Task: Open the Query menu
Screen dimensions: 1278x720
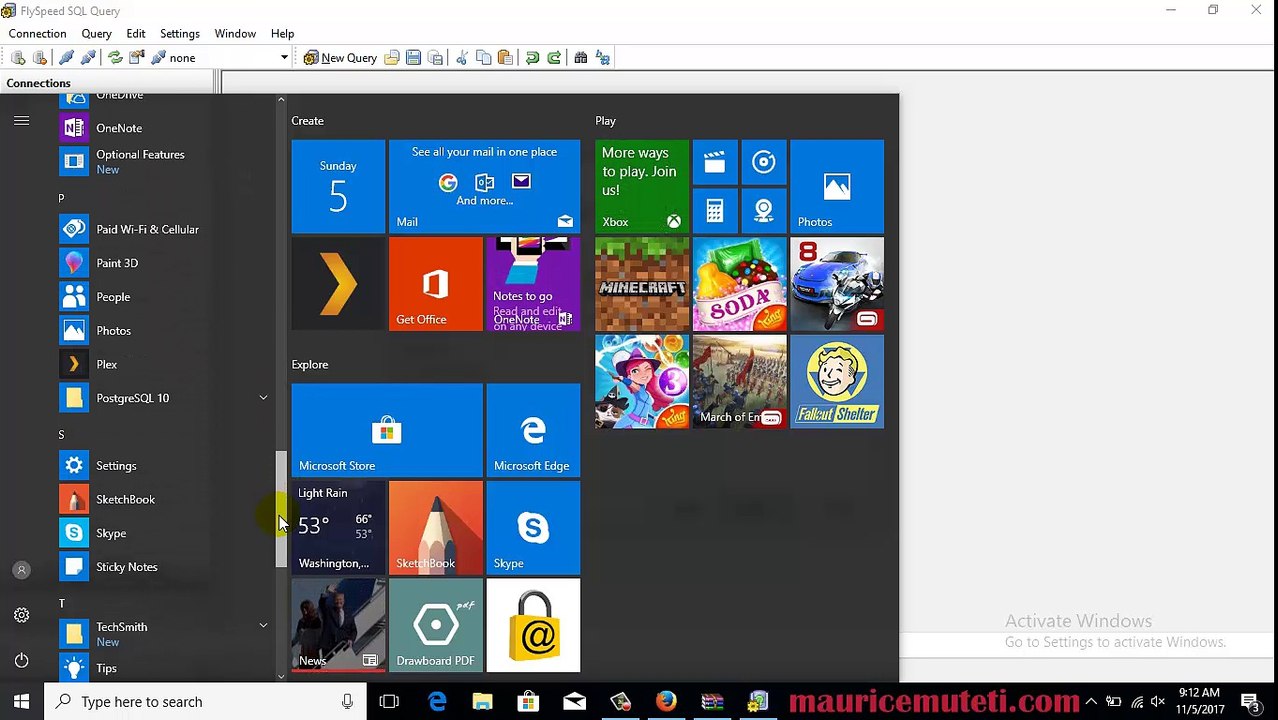Action: (x=96, y=34)
